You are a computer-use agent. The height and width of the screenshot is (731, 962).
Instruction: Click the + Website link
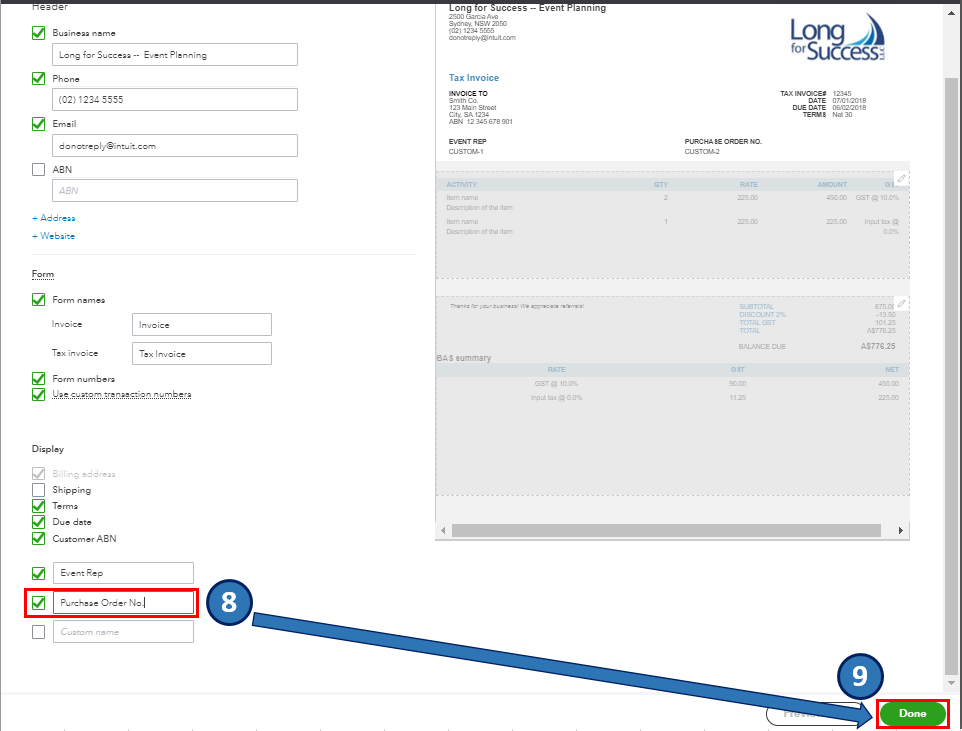(53, 236)
